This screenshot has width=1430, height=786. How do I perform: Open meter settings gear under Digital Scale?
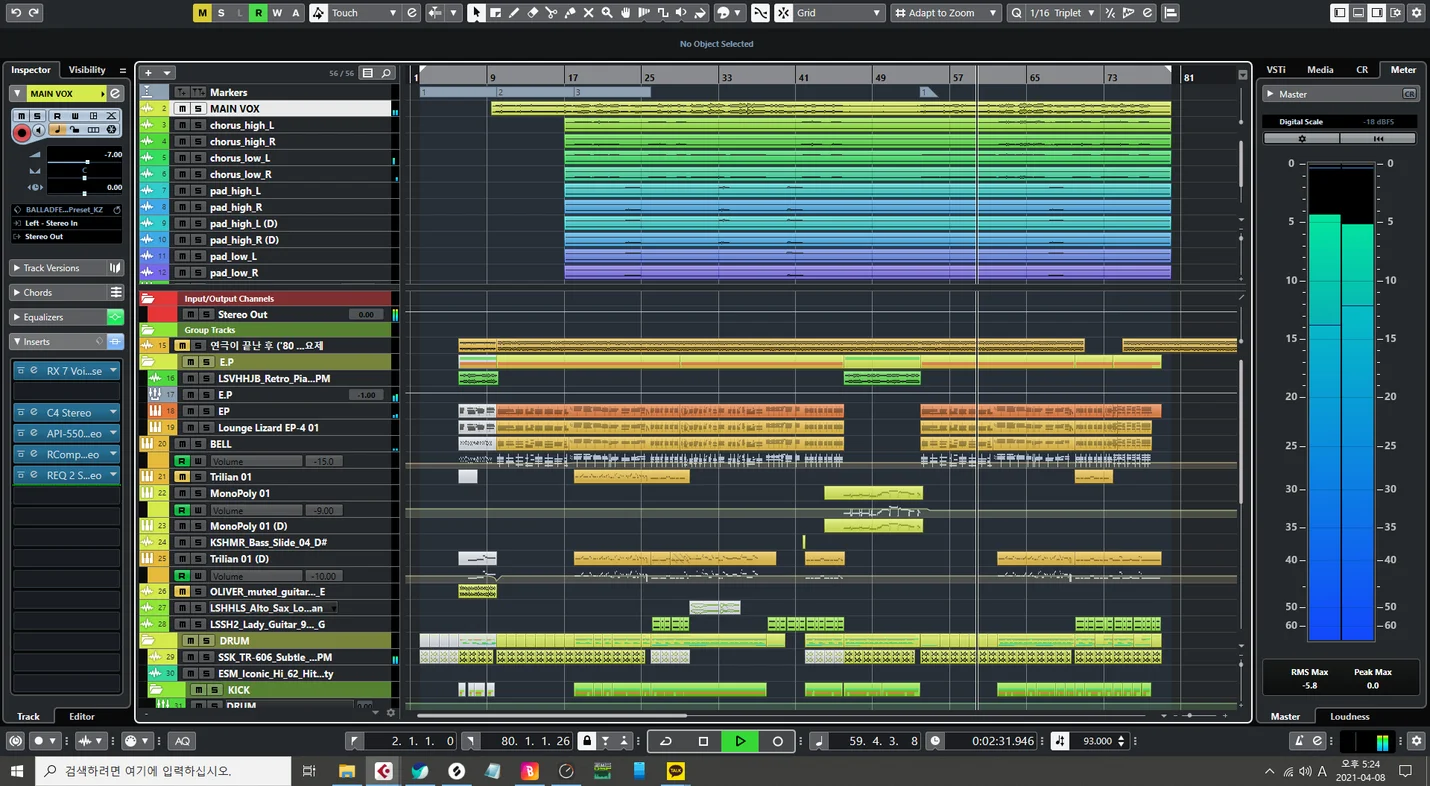coord(1301,139)
